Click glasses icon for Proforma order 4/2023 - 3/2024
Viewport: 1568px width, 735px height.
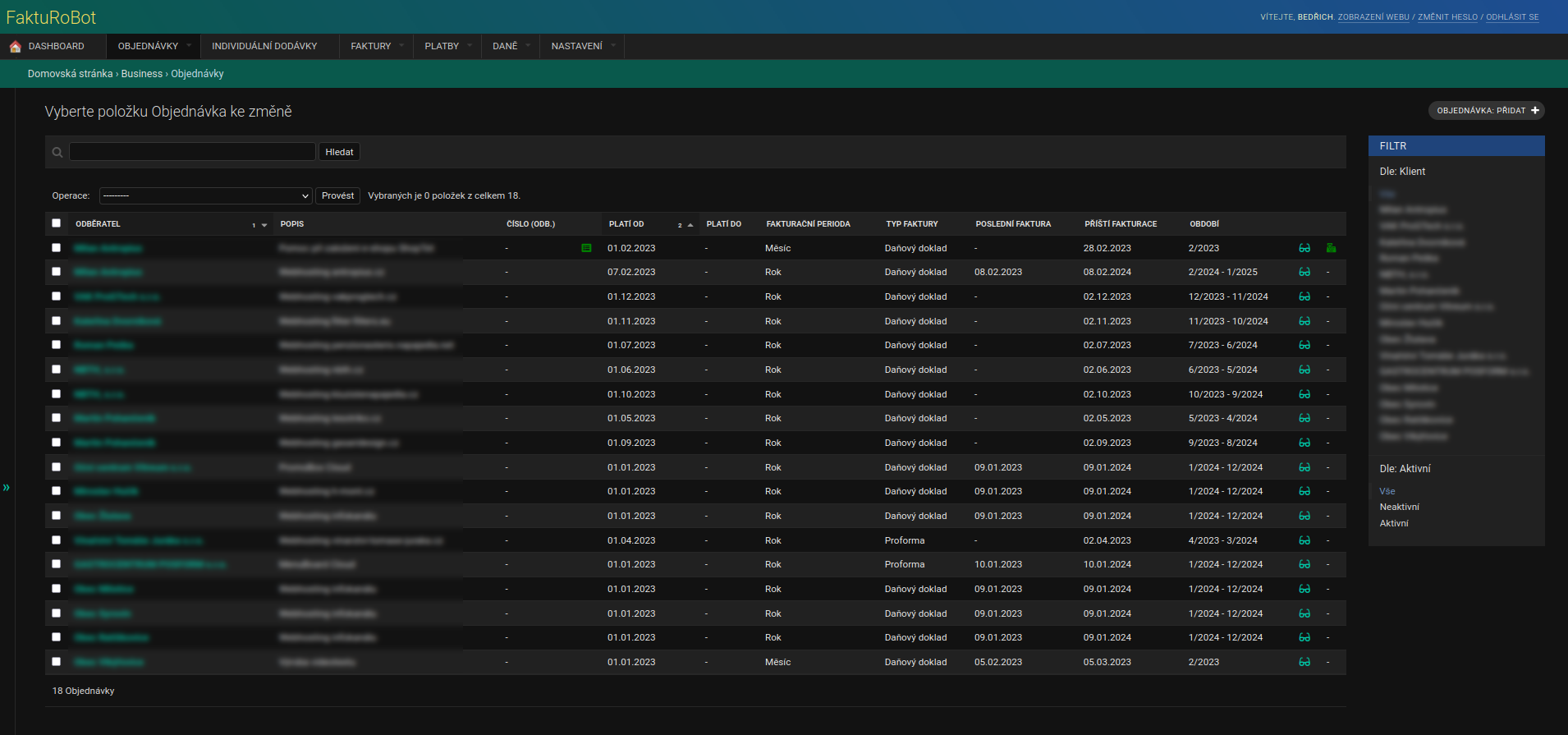(x=1304, y=541)
